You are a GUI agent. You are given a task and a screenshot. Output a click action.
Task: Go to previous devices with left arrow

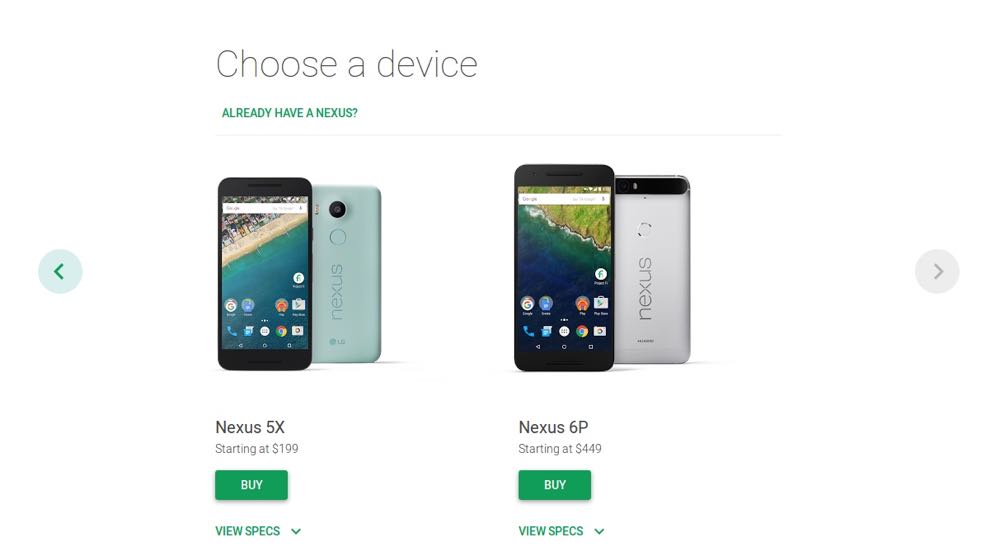pyautogui.click(x=60, y=272)
